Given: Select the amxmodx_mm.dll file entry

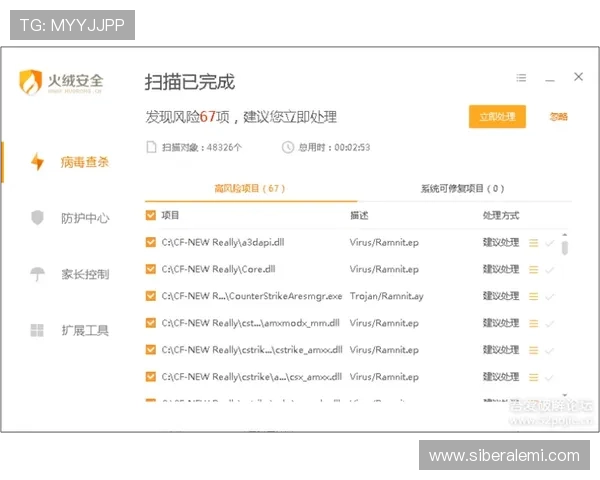Looking at the screenshot, I should click(x=251, y=323).
